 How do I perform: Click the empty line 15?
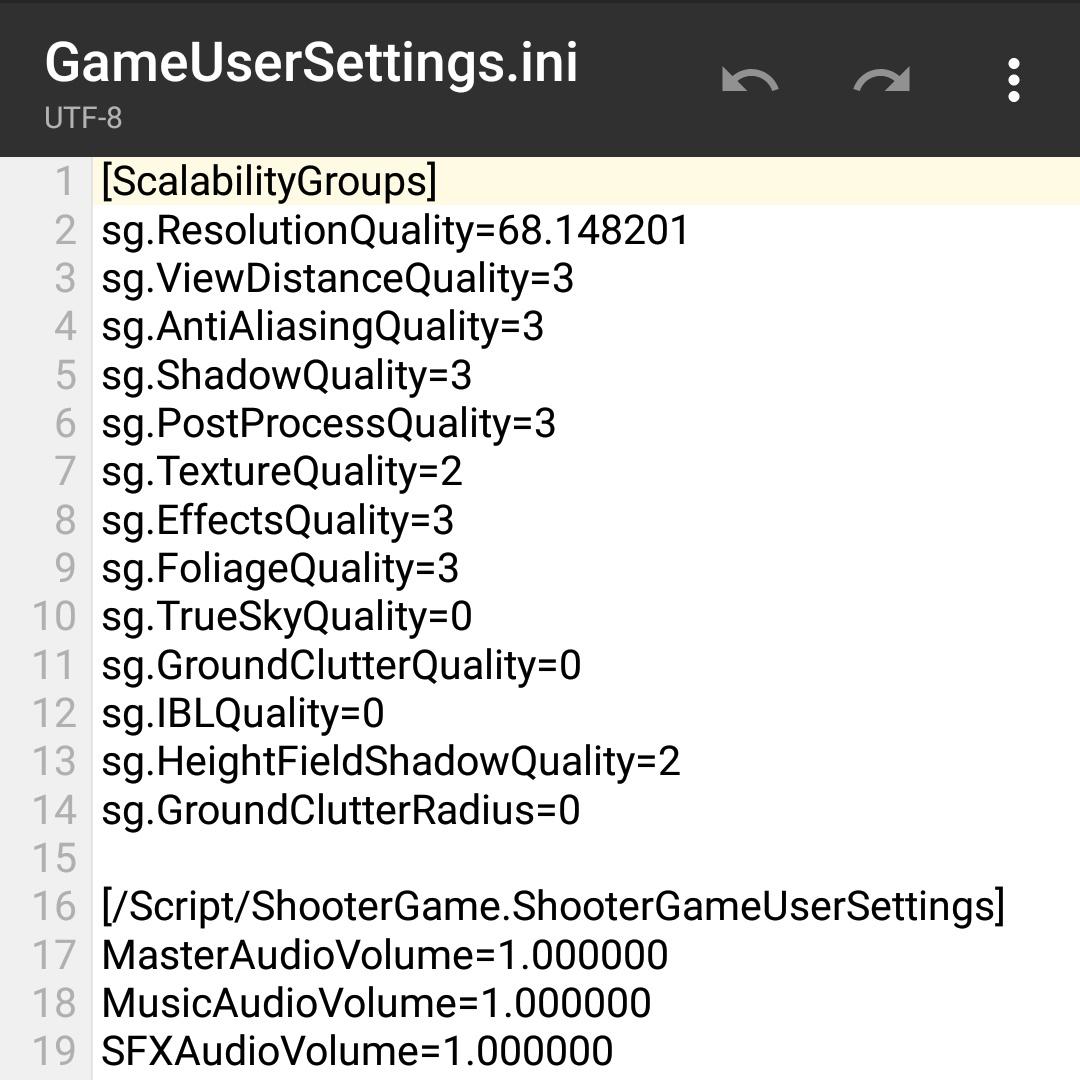500,859
